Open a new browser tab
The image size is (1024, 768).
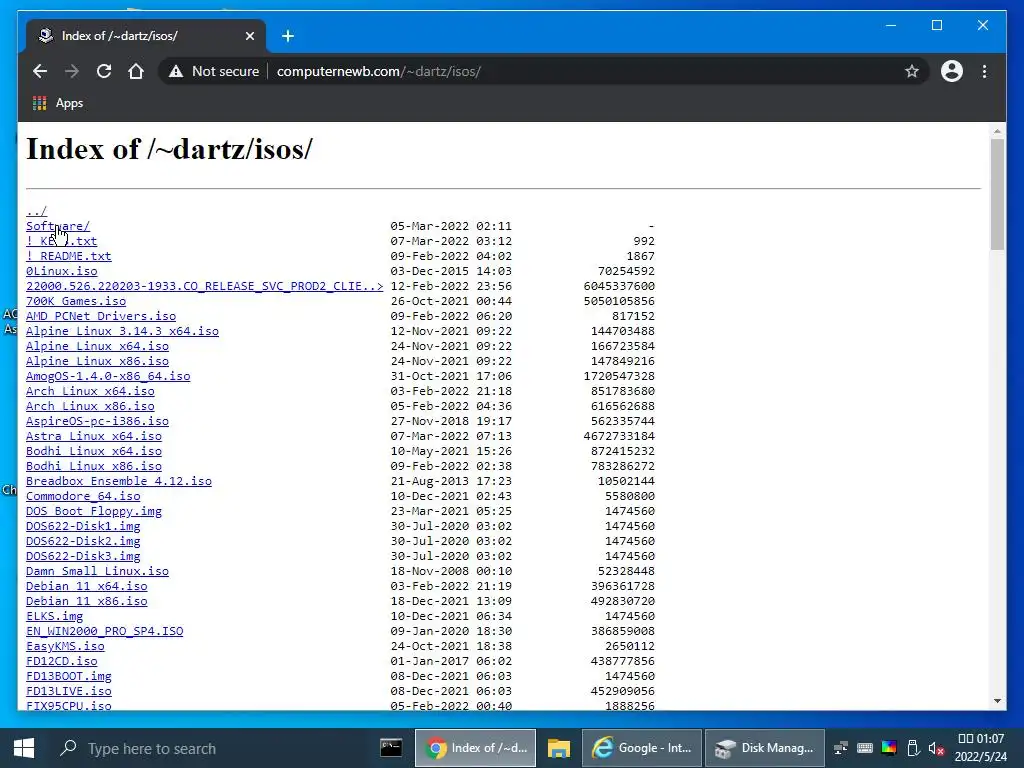(288, 36)
